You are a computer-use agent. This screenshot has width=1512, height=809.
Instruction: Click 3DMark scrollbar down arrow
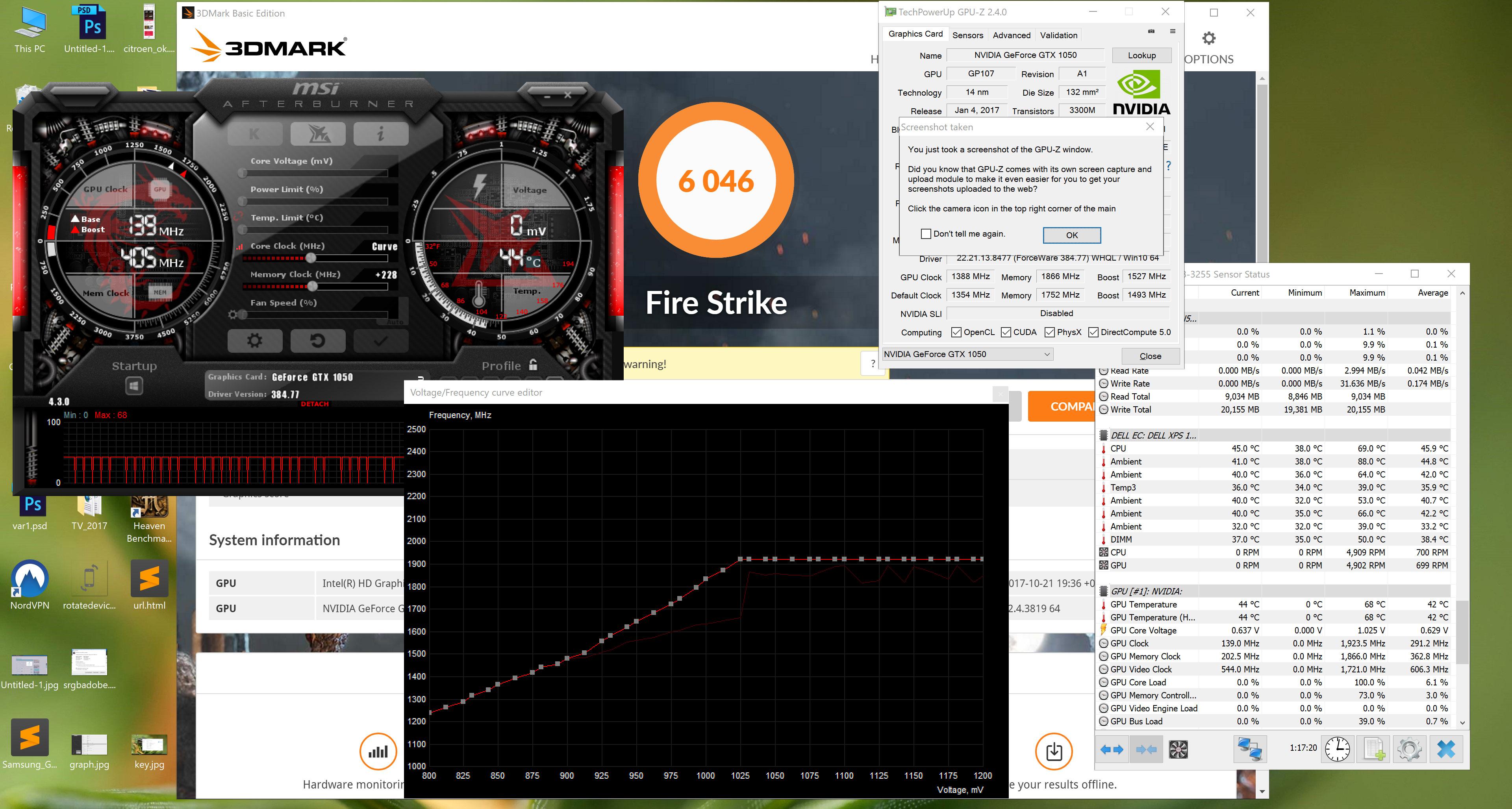(x=1262, y=791)
